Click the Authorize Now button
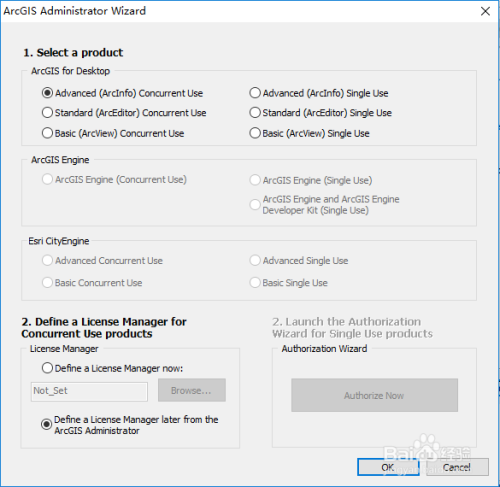 coord(374,395)
